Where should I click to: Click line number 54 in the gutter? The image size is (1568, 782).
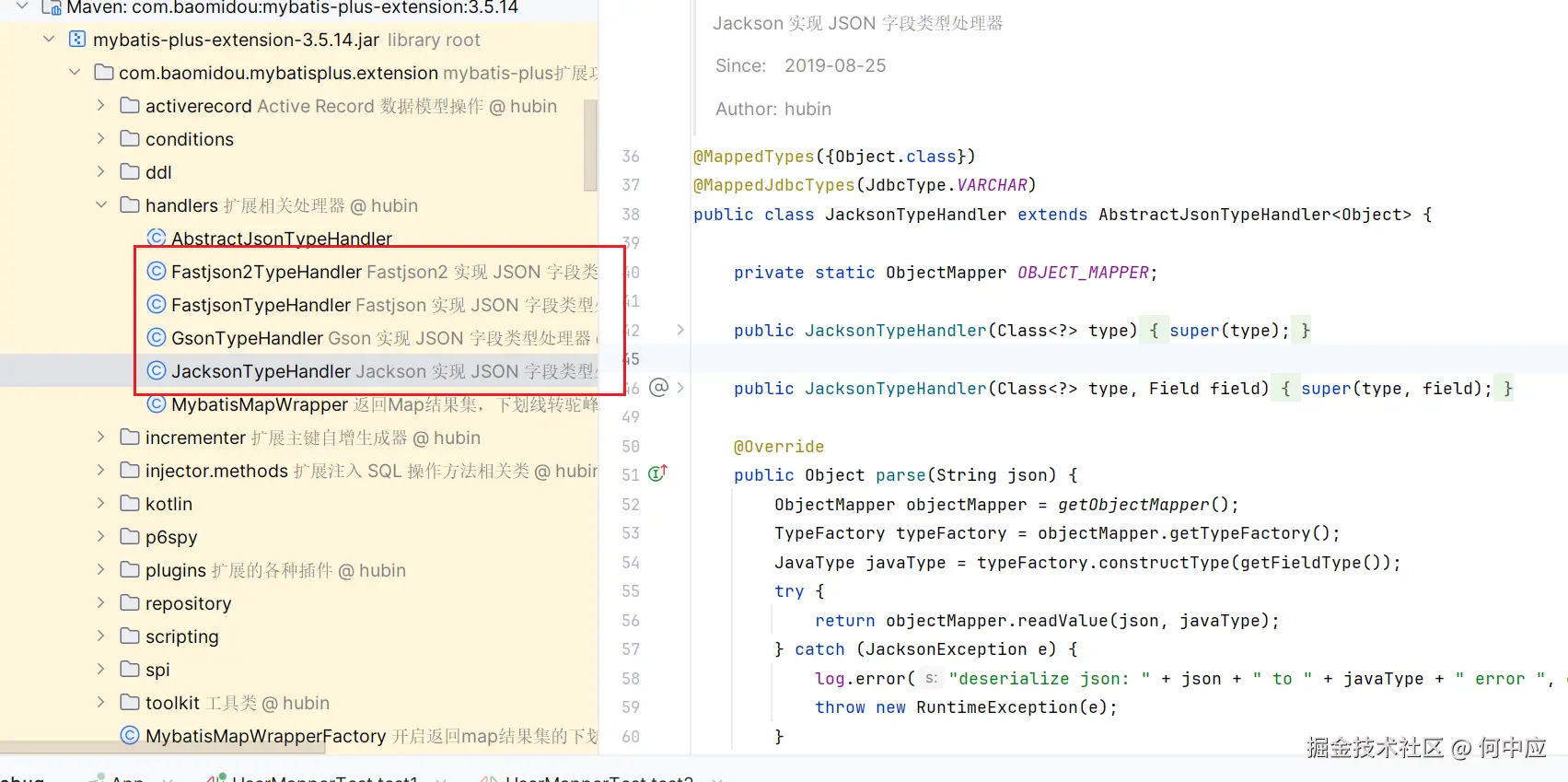point(631,563)
